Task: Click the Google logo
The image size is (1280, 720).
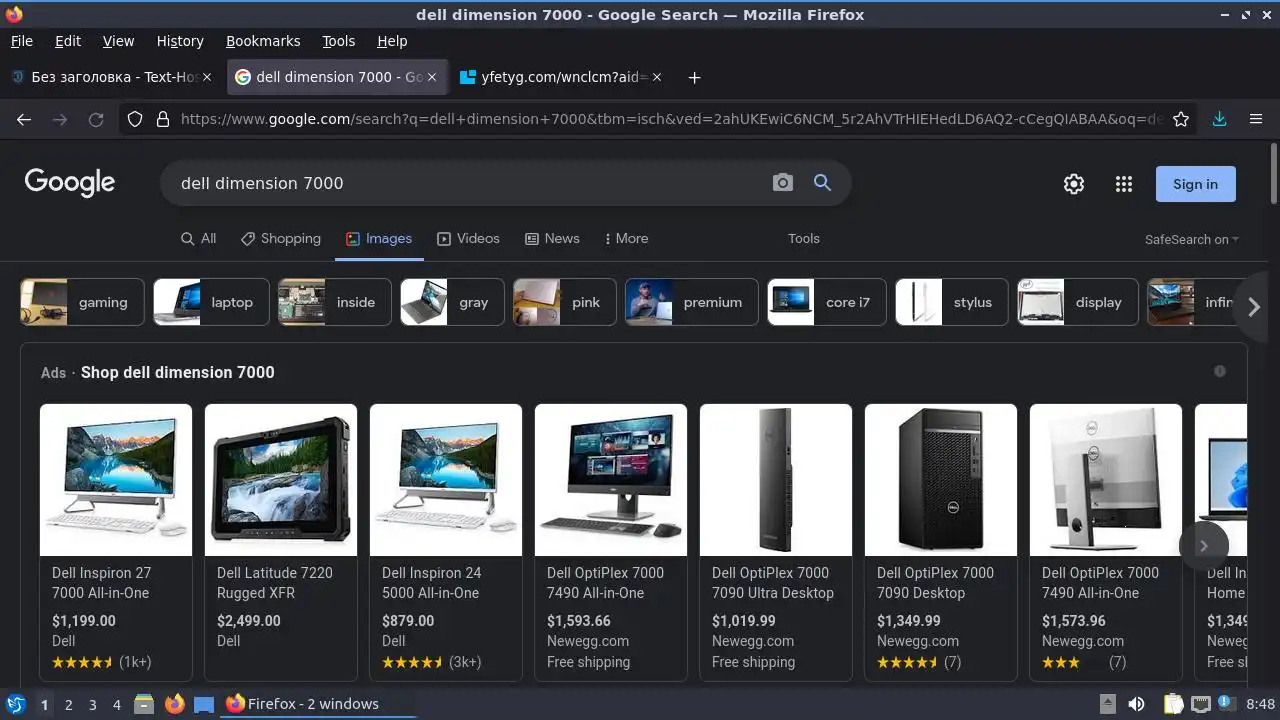Action: click(70, 183)
